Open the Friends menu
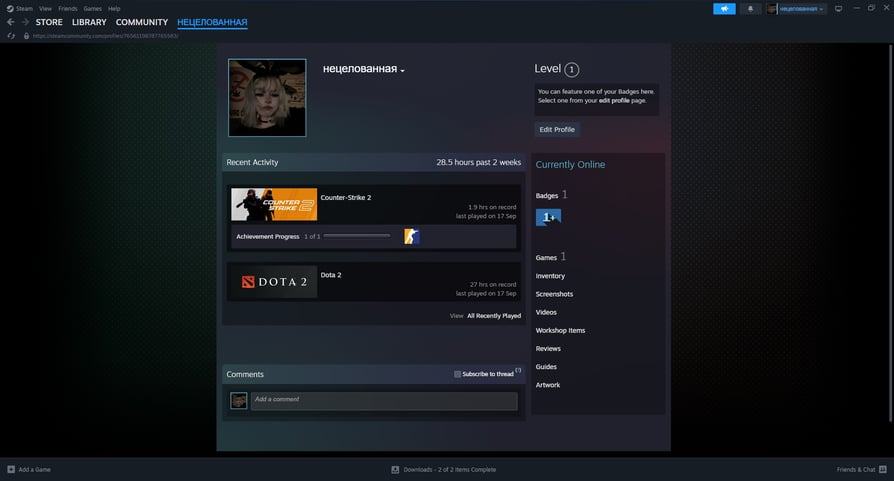The height and width of the screenshot is (481, 894). click(68, 9)
